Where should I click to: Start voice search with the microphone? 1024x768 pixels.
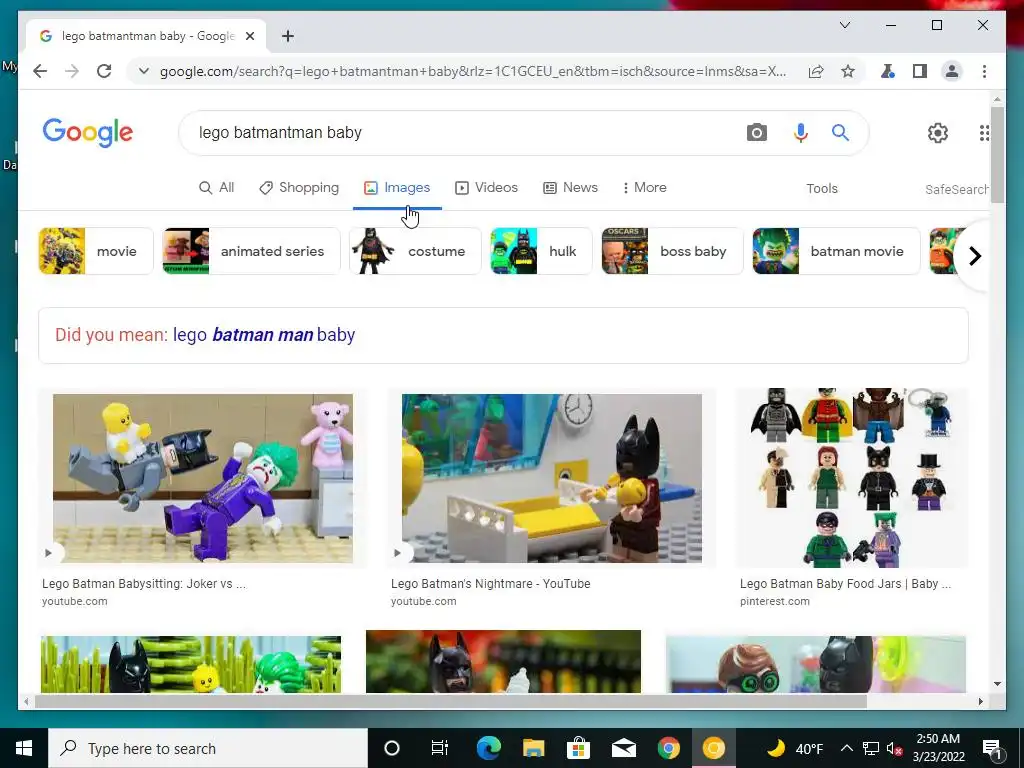(x=801, y=133)
